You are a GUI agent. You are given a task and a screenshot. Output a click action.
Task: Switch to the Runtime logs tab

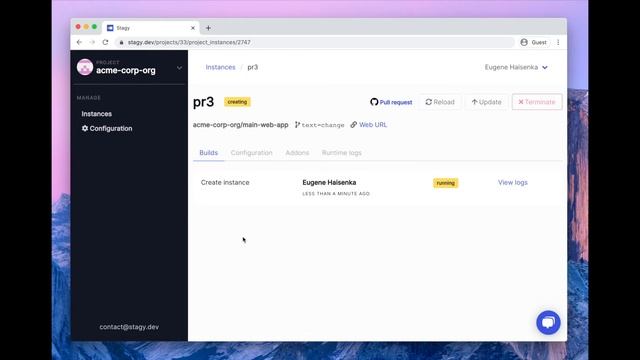[342, 153]
